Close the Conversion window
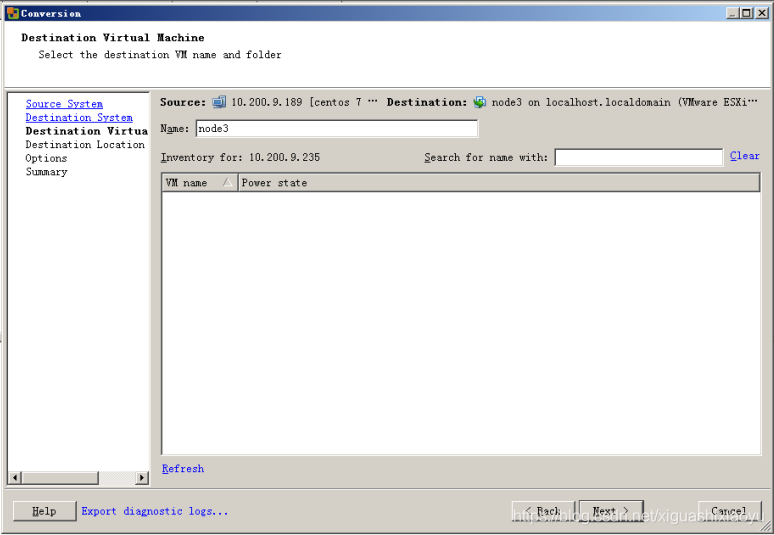 (x=762, y=14)
